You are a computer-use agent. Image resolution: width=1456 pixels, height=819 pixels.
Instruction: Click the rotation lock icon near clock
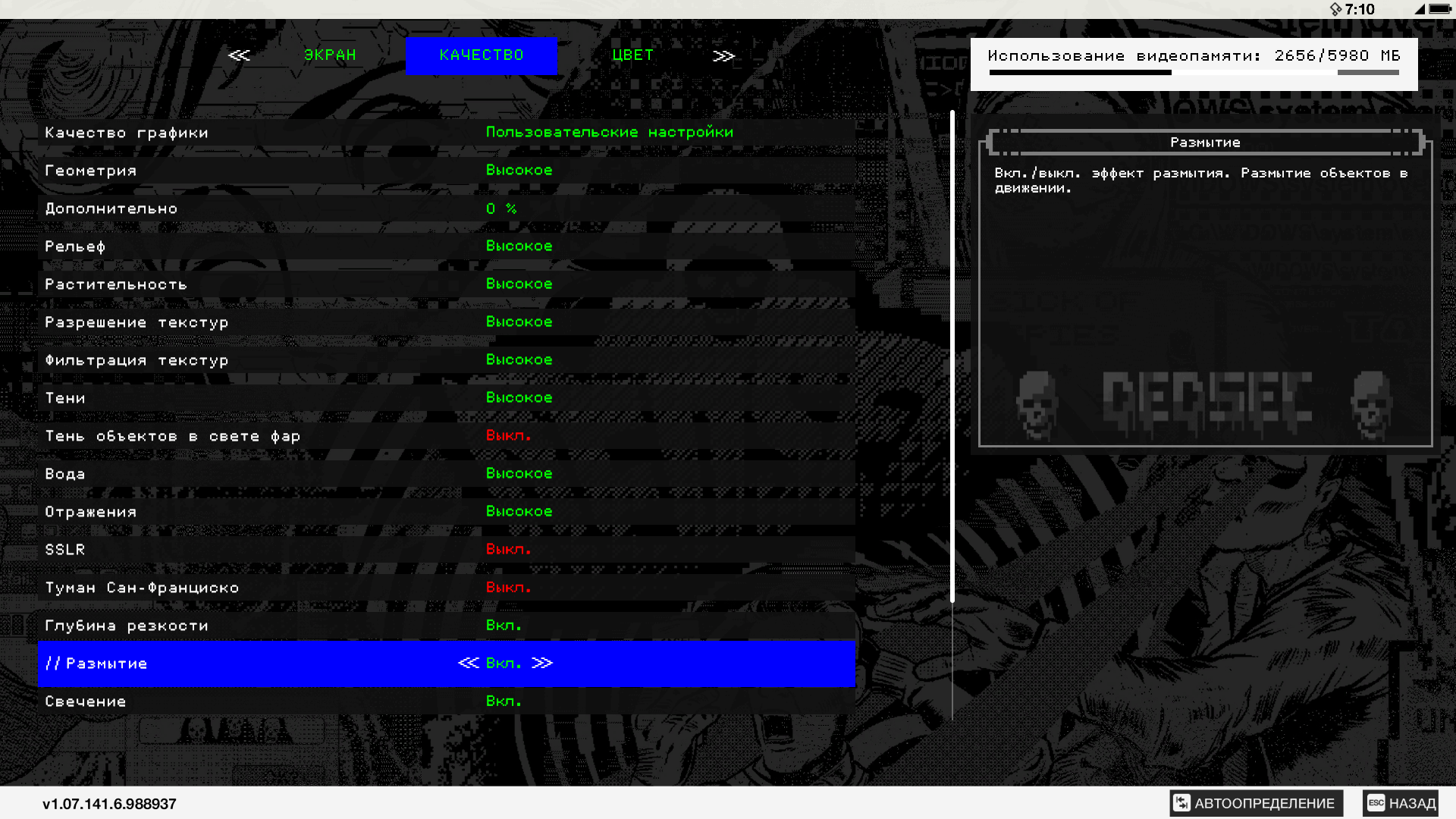click(1335, 9)
